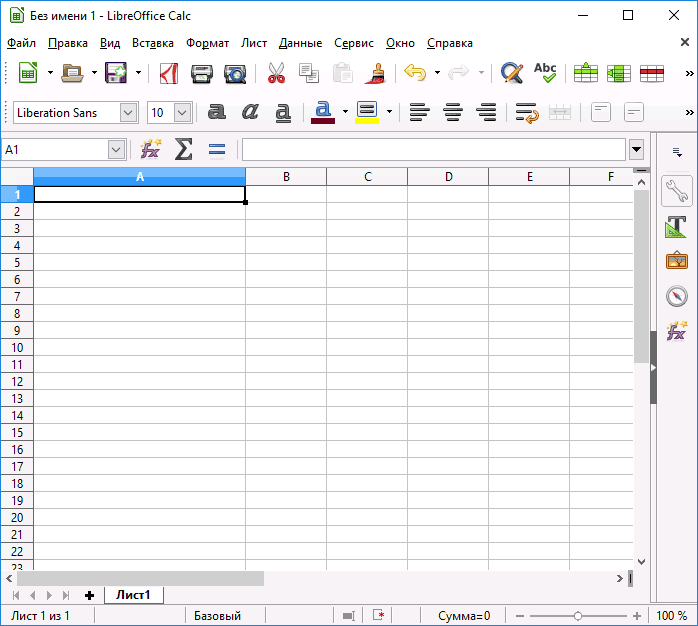This screenshot has width=698, height=626.
Task: Open the Undo history dropdown
Action: click(x=437, y=73)
